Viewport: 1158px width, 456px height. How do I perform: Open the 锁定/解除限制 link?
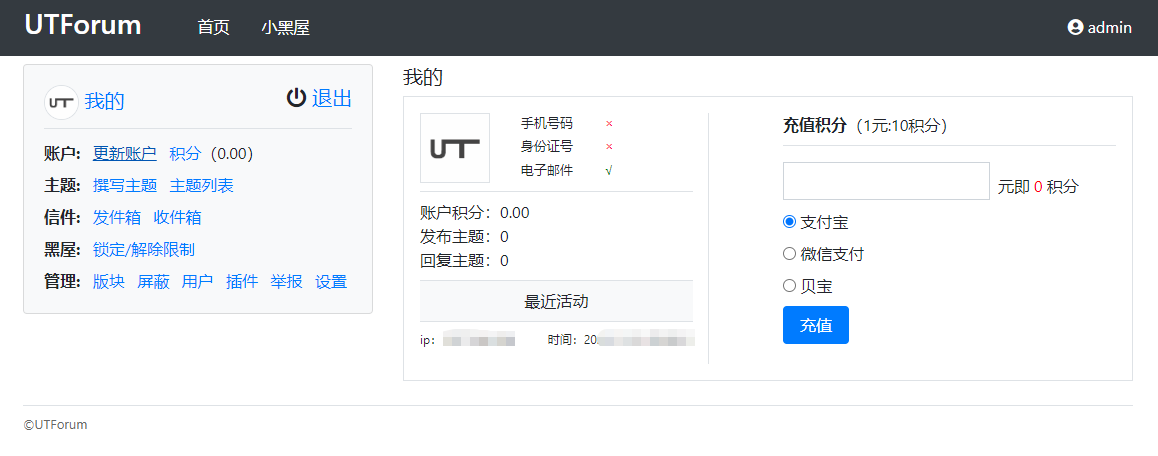coord(144,250)
